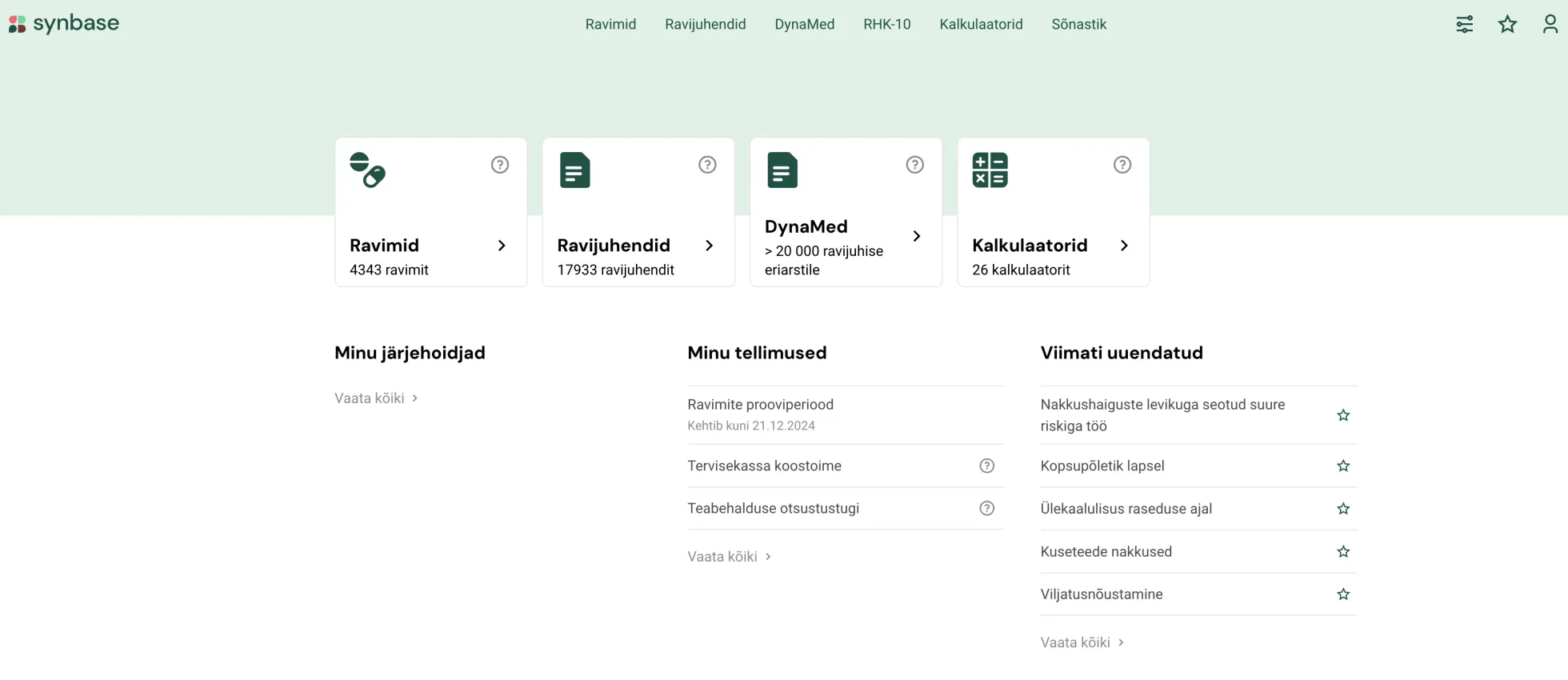Open the Ülekaalulisus raseduse ajal guideline
Viewport: 1568px width, 680px height.
(1126, 509)
